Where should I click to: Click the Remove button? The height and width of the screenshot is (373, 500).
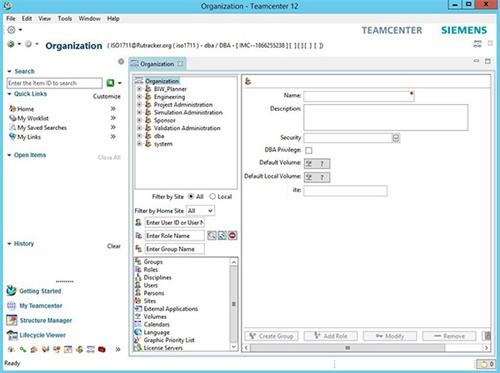(x=449, y=336)
